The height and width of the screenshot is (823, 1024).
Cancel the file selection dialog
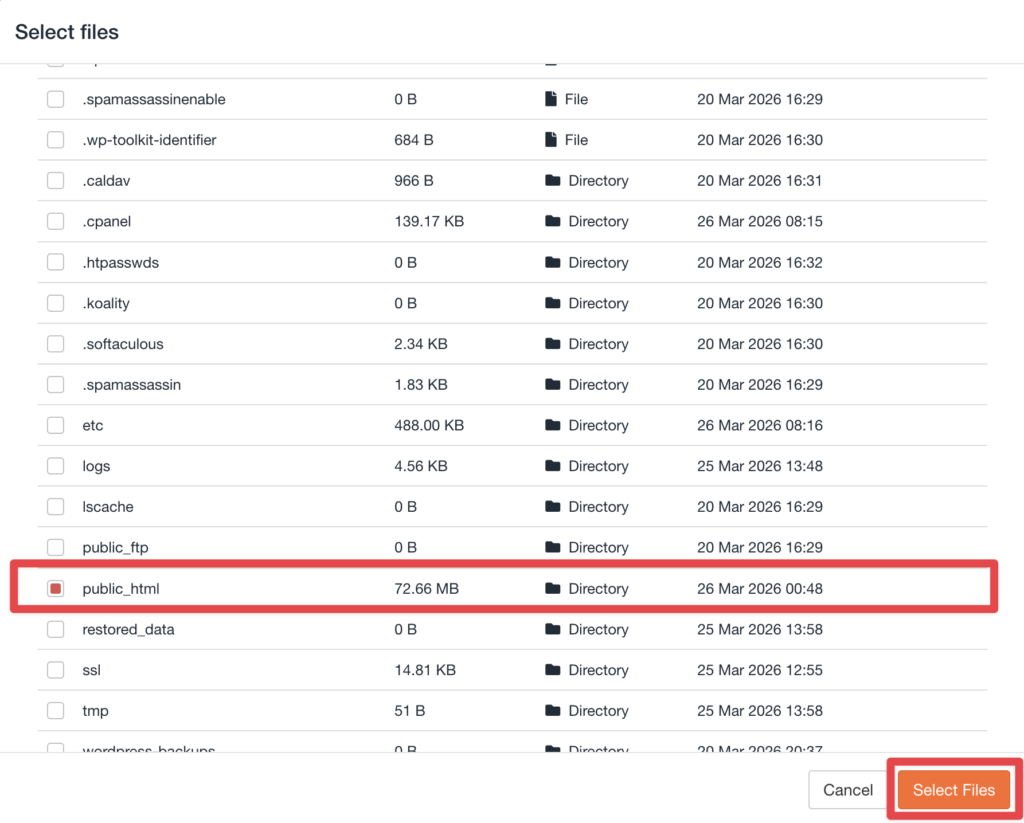pos(847,790)
